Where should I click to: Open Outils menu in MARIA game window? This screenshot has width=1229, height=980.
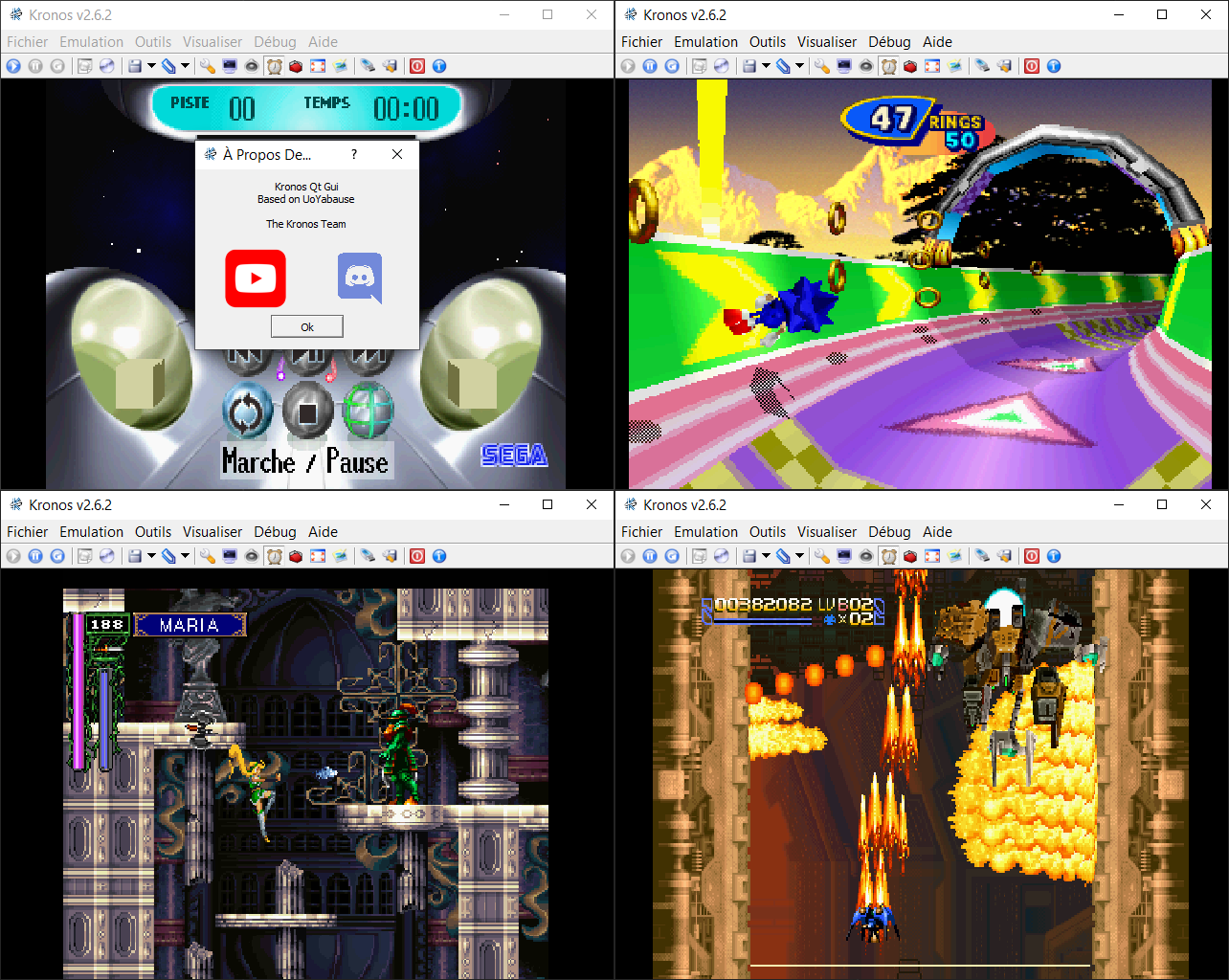pyautogui.click(x=153, y=532)
